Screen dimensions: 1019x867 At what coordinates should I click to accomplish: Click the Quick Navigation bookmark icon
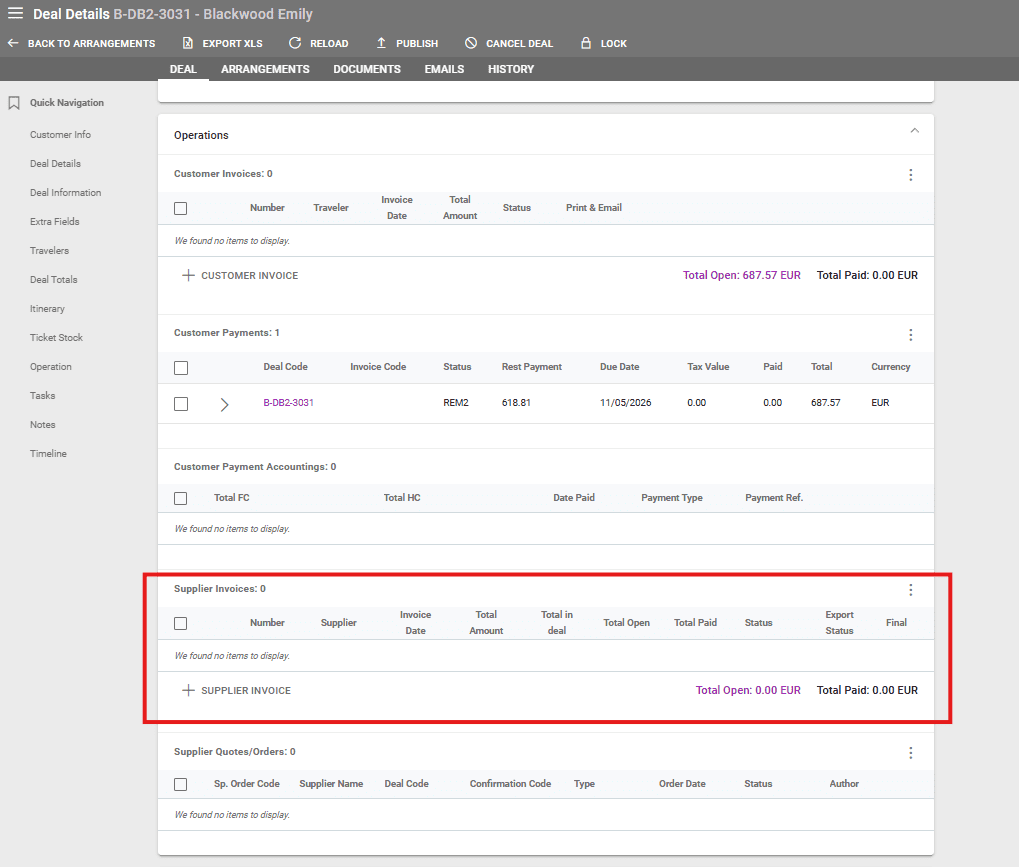14,103
